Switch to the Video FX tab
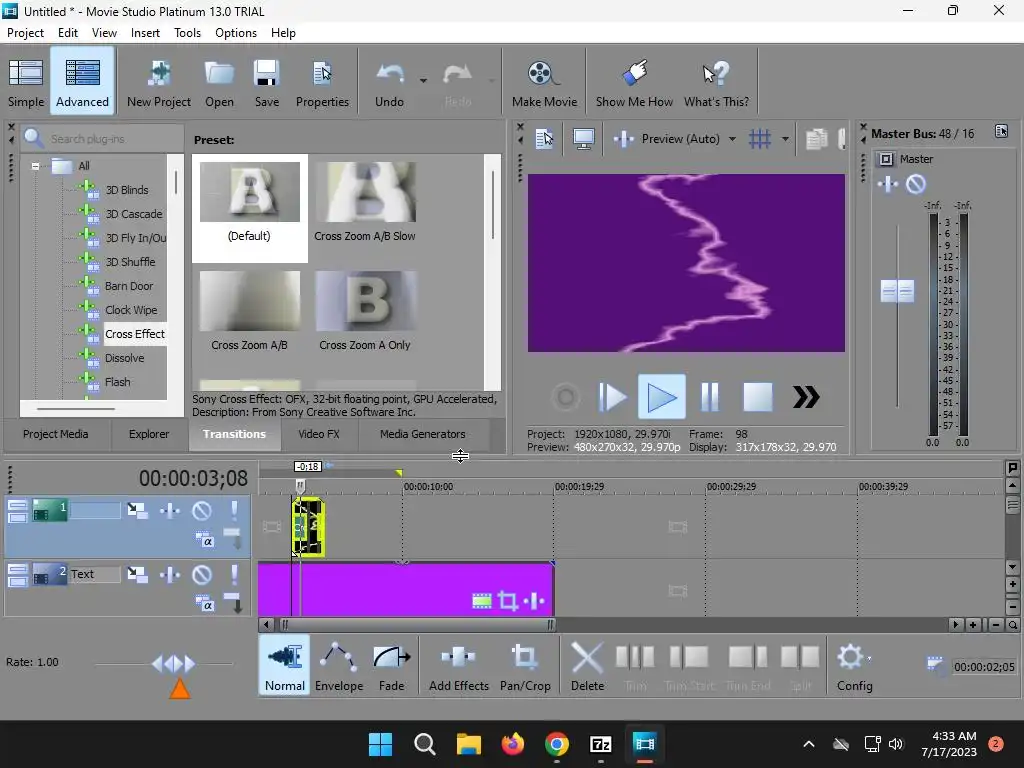This screenshot has height=768, width=1024. tap(319, 434)
